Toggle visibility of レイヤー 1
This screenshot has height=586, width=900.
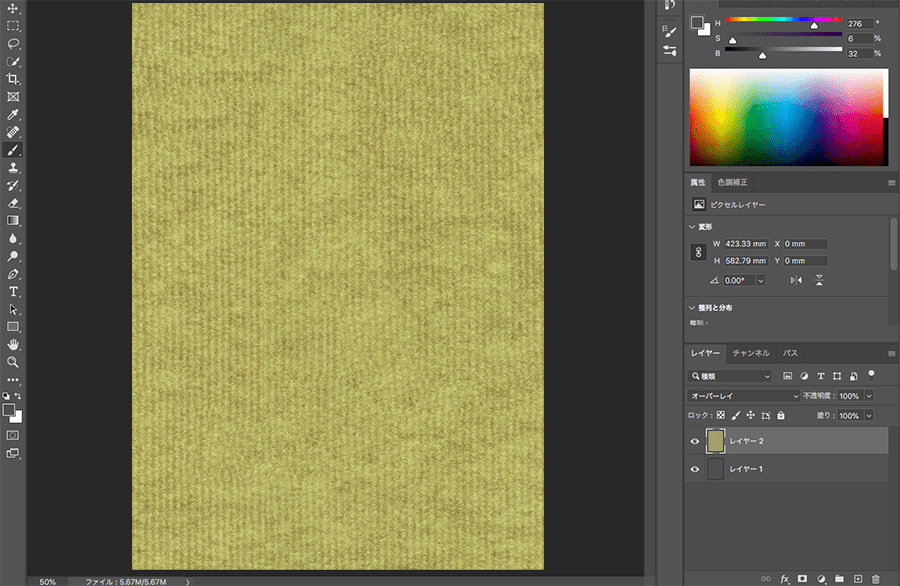click(x=695, y=469)
